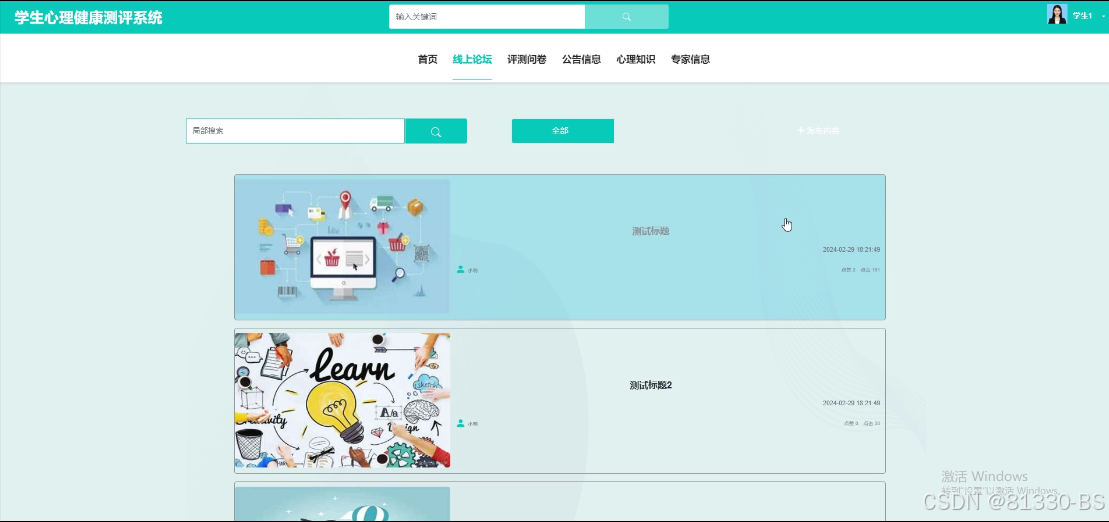The width and height of the screenshot is (1109, 522).
Task: Click the partially visible third post thumbnail
Action: click(342, 504)
